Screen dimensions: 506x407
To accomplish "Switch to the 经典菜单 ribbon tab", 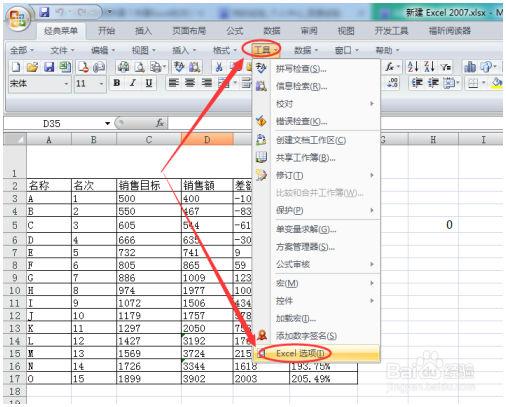I will (61, 31).
